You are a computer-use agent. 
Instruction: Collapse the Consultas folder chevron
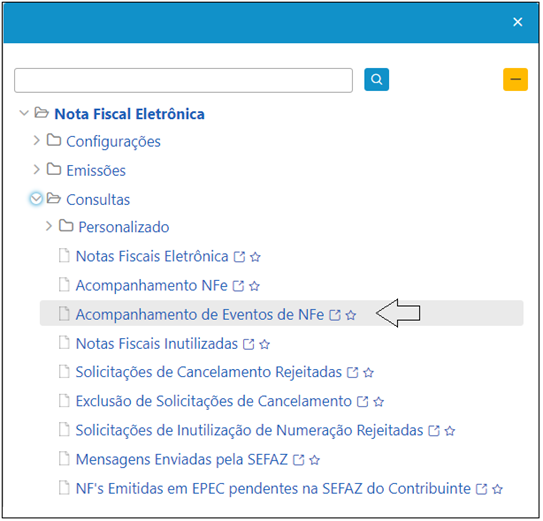36,199
